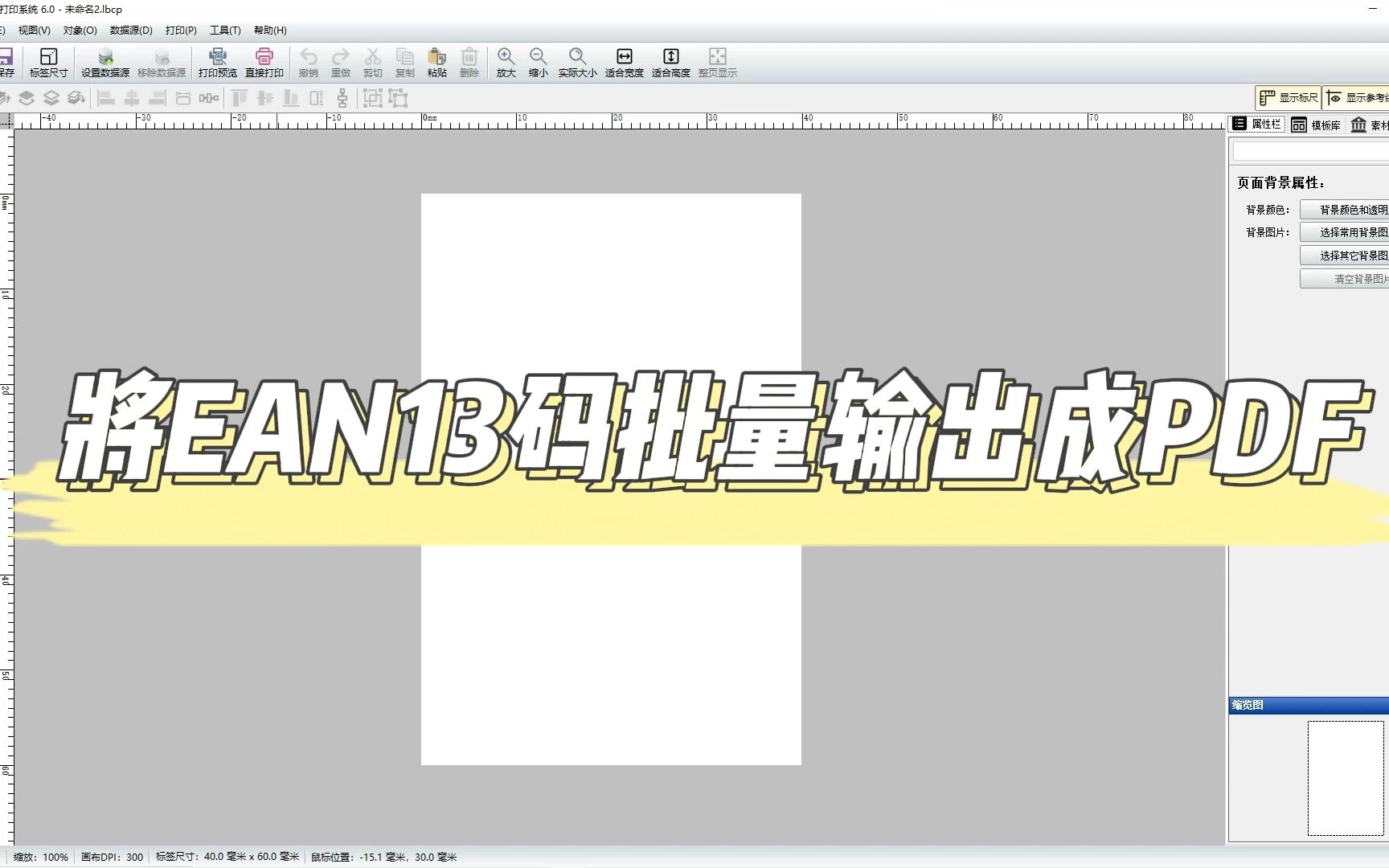Click the 选择其它背景图 button

point(1345,256)
